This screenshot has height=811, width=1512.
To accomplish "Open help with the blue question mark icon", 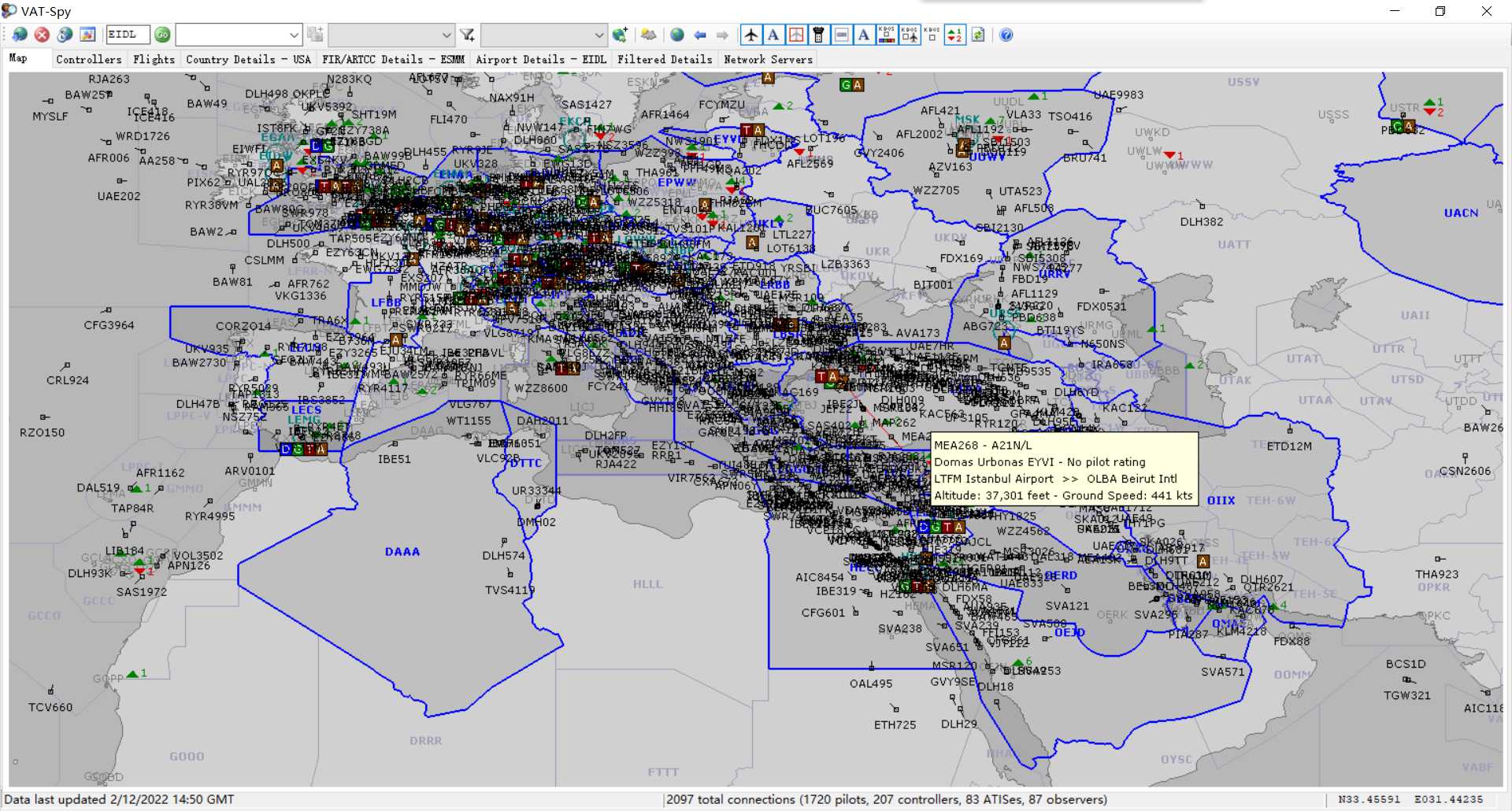I will point(1006,35).
